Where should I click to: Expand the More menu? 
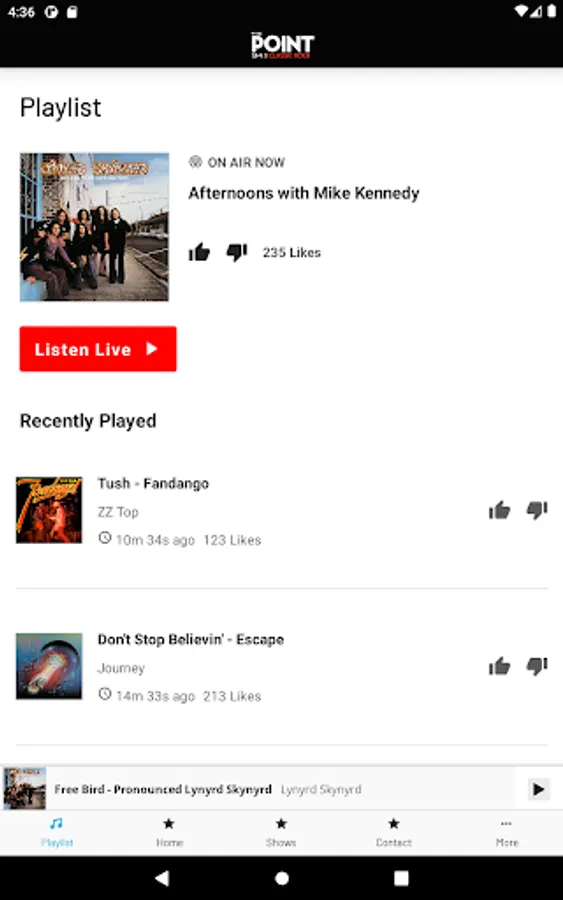(506, 833)
